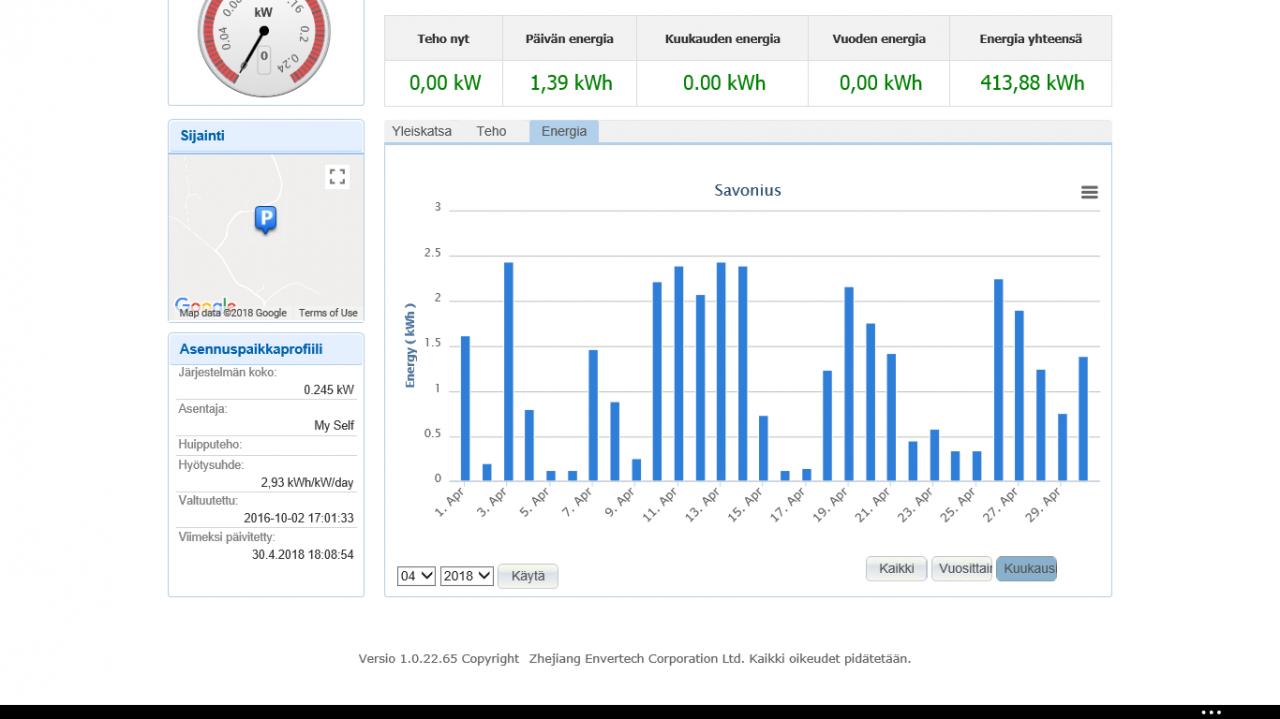Click the 0.245 kW system size value
This screenshot has width=1280, height=719.
329,390
